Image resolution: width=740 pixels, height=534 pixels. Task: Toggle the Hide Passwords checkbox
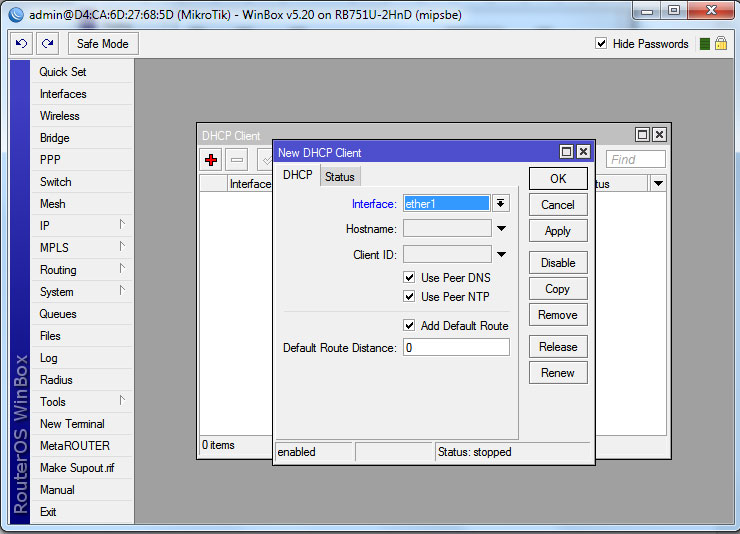(x=601, y=44)
